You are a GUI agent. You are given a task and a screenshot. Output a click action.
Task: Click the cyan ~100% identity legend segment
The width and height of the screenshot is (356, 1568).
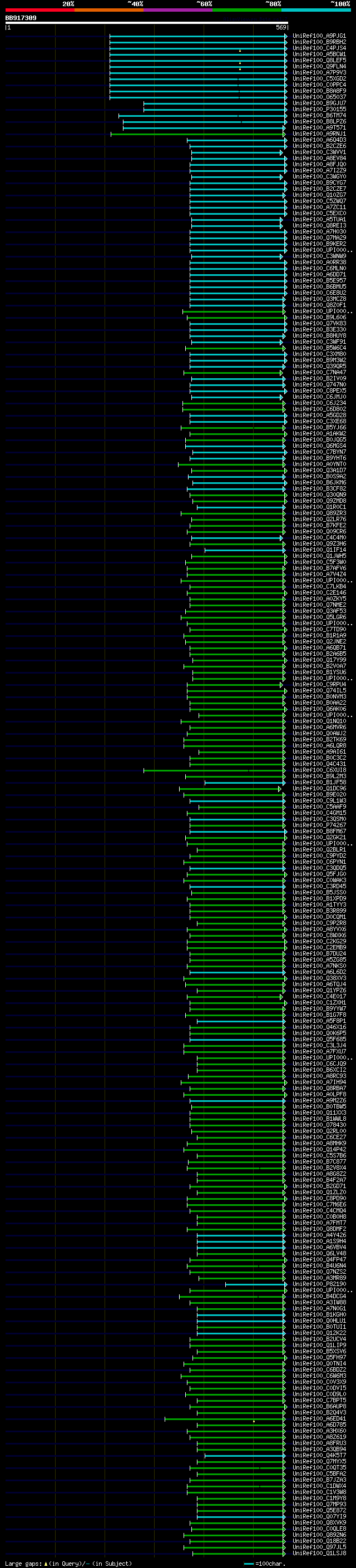pyautogui.click(x=316, y=10)
